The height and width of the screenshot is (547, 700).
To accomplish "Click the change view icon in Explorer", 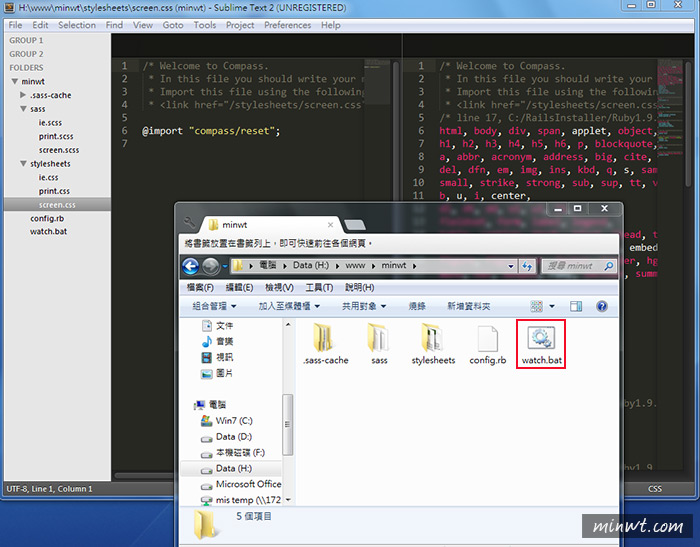I will (x=536, y=306).
